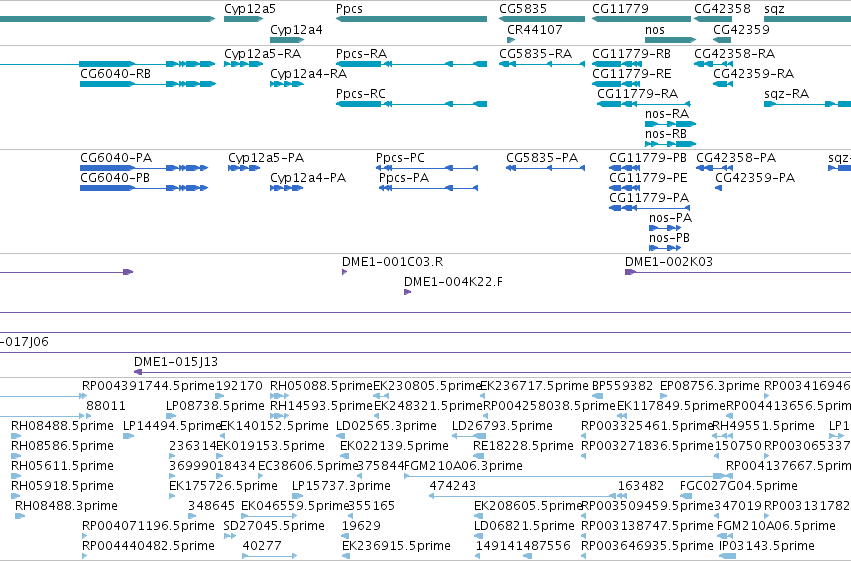Select the DME1-002K03 clone feature
This screenshot has width=851, height=561.
(738, 272)
